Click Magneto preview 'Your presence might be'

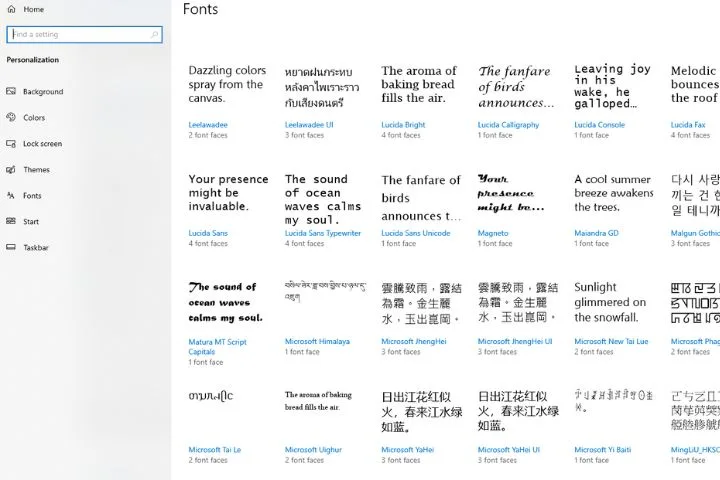(x=511, y=193)
